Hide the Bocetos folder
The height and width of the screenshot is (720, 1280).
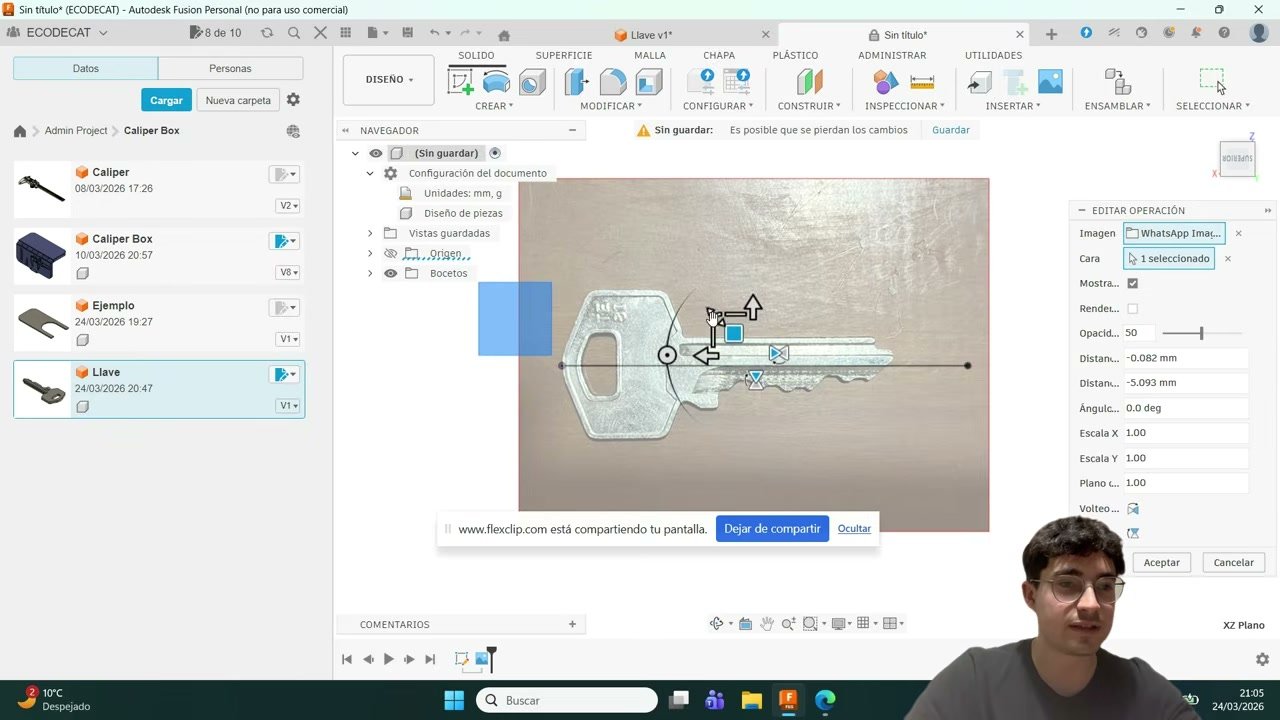pyautogui.click(x=391, y=273)
